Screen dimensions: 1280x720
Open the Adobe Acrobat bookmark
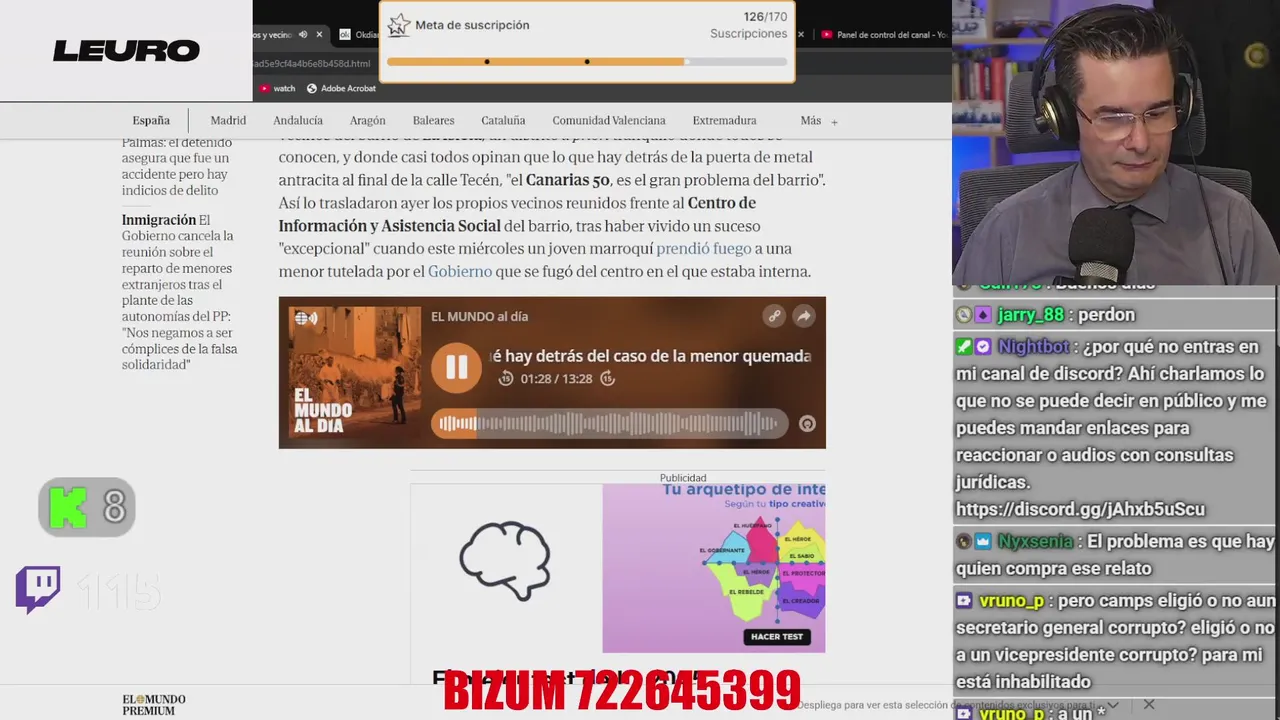341,88
